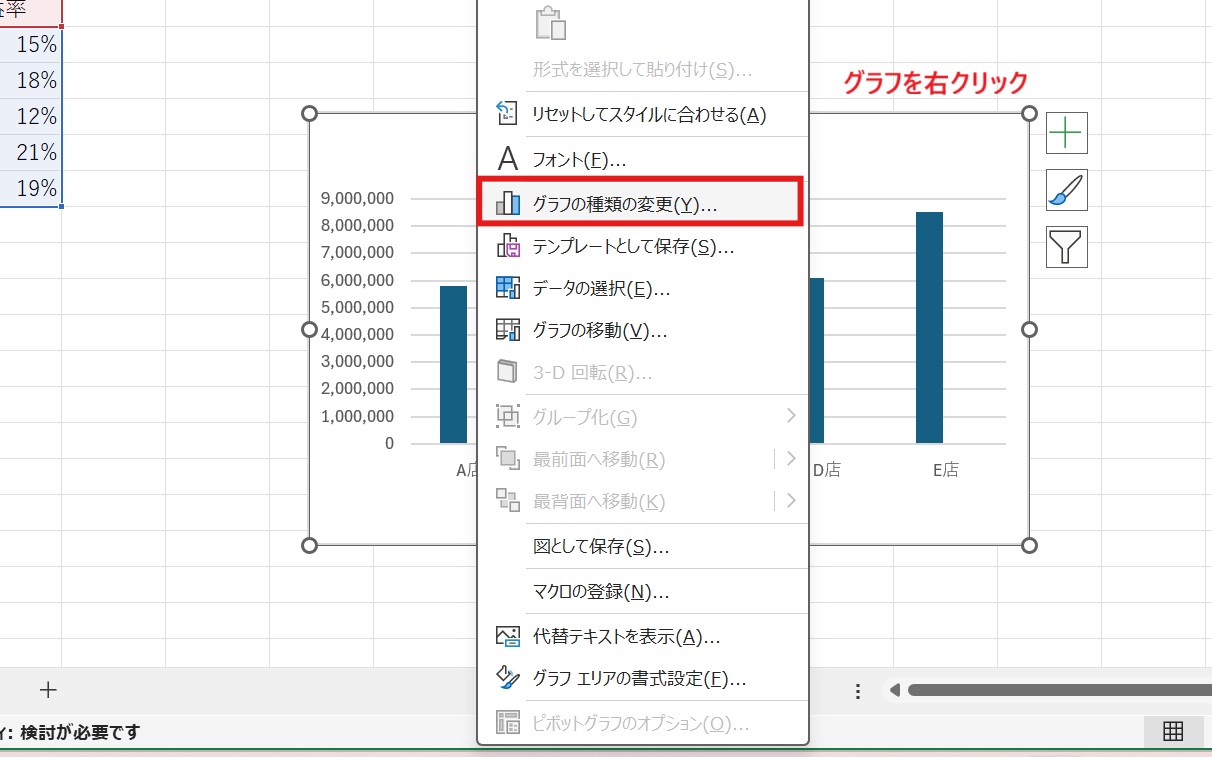Click the テンプレートとして保存 template icon
The width and height of the screenshot is (1212, 757).
(510, 246)
